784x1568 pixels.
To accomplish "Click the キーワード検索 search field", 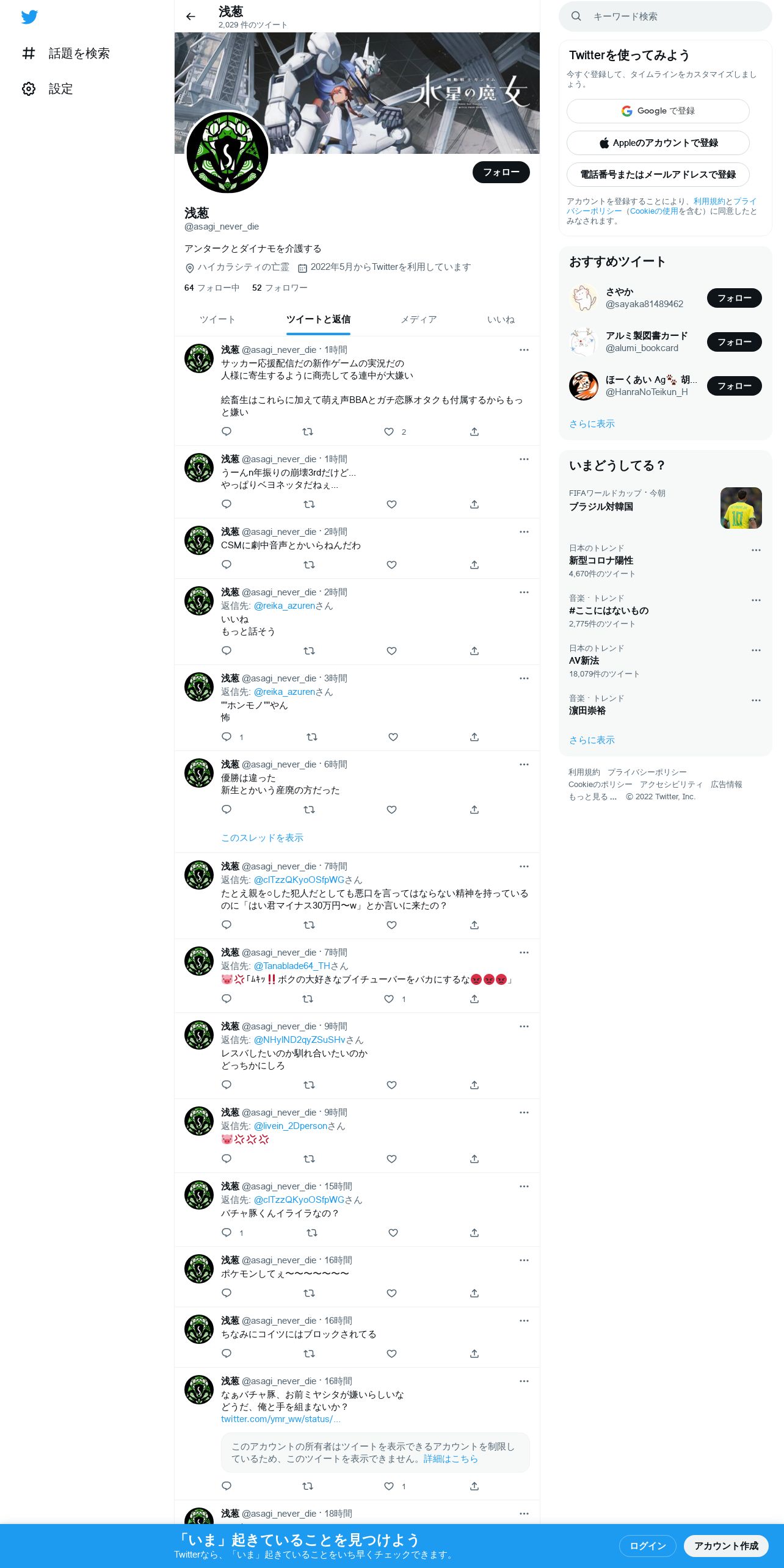I will click(x=666, y=16).
